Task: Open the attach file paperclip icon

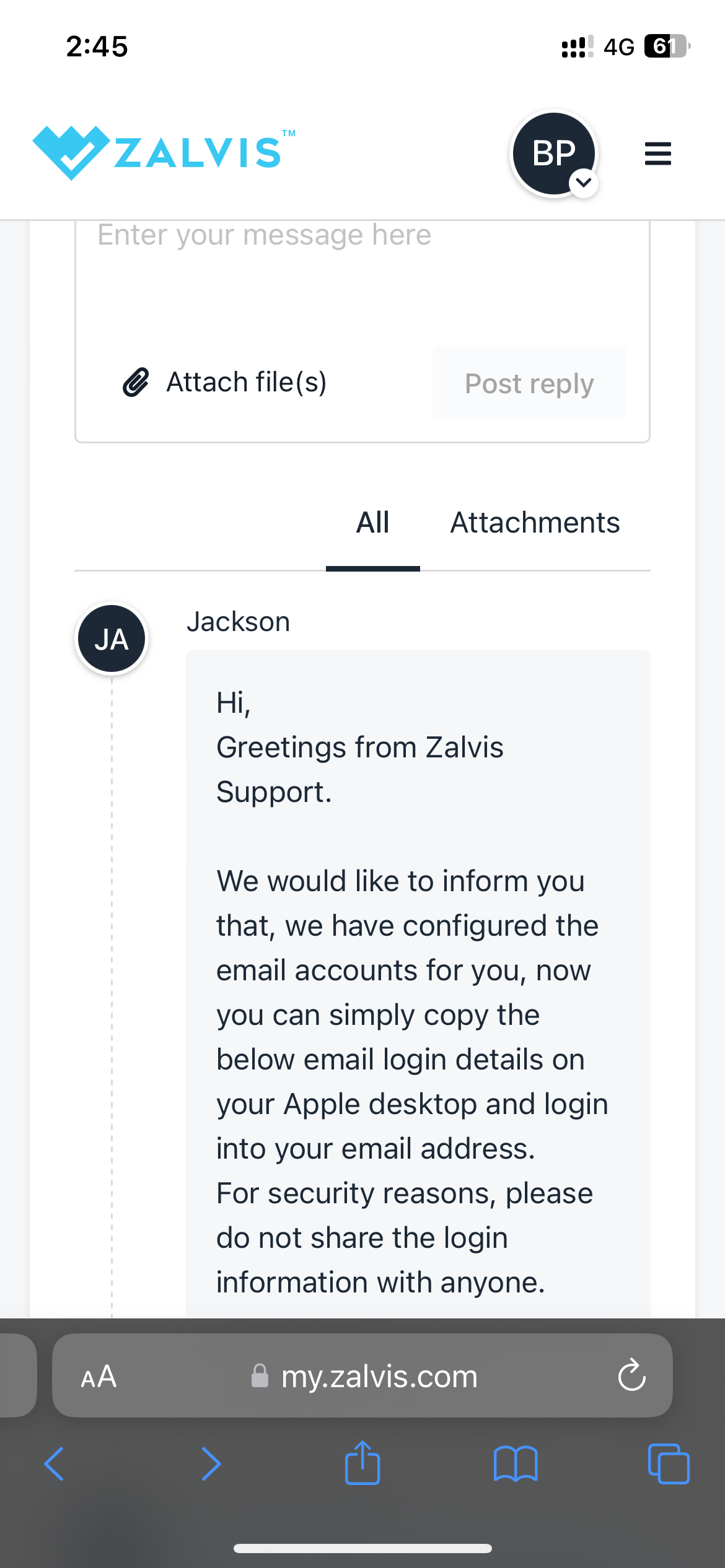Action: (x=138, y=382)
